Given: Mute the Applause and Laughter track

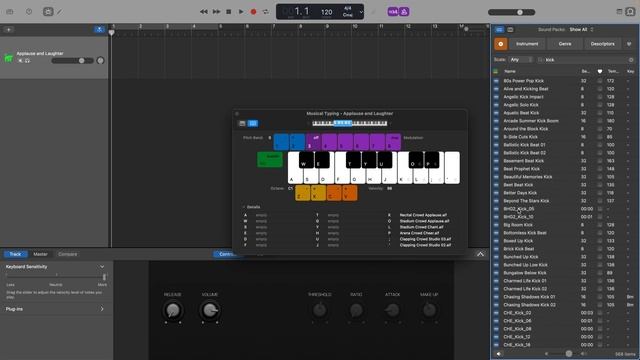Looking at the screenshot, I should pos(20,61).
